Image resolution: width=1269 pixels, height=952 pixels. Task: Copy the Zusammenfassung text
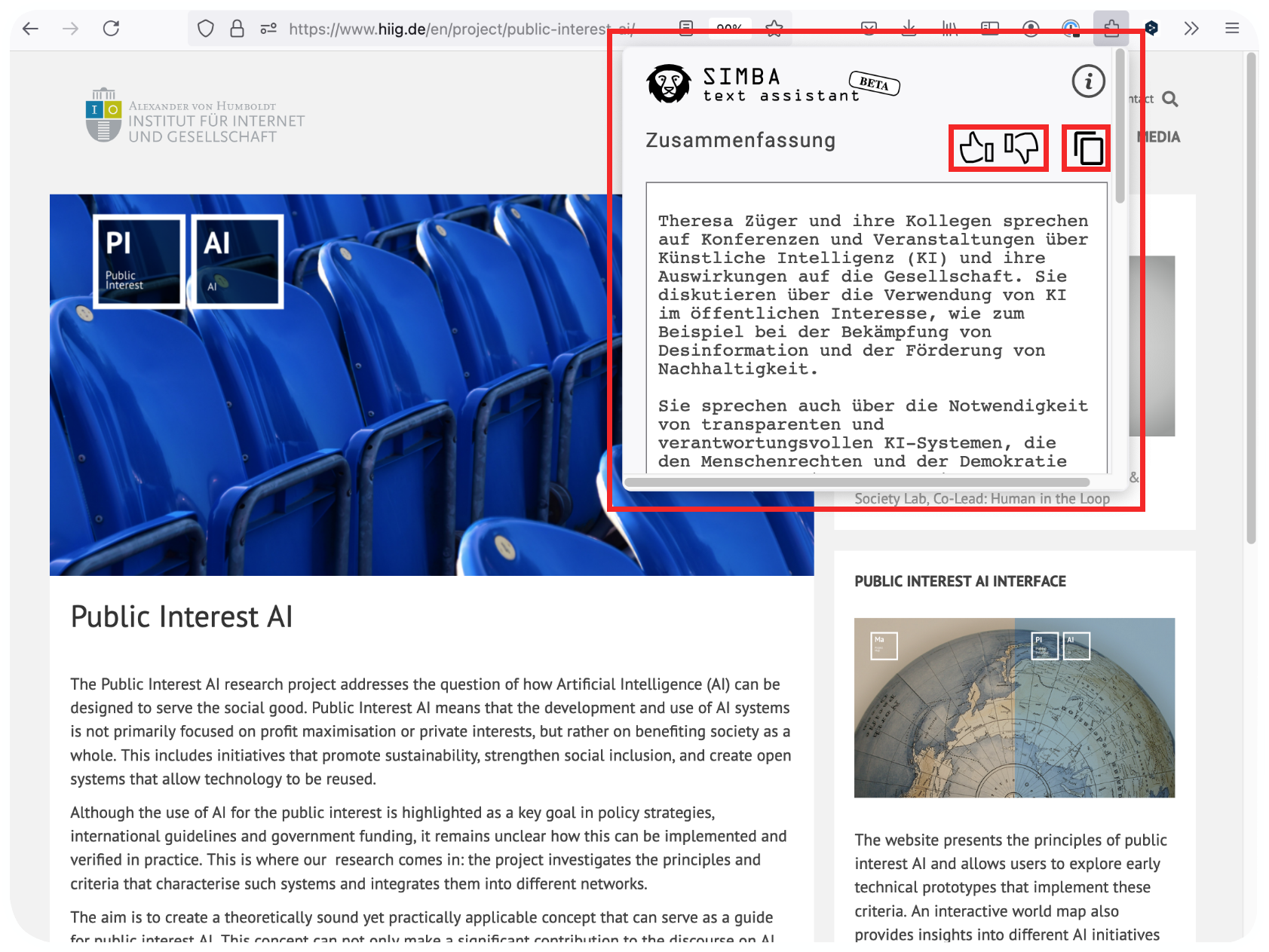[x=1087, y=148]
